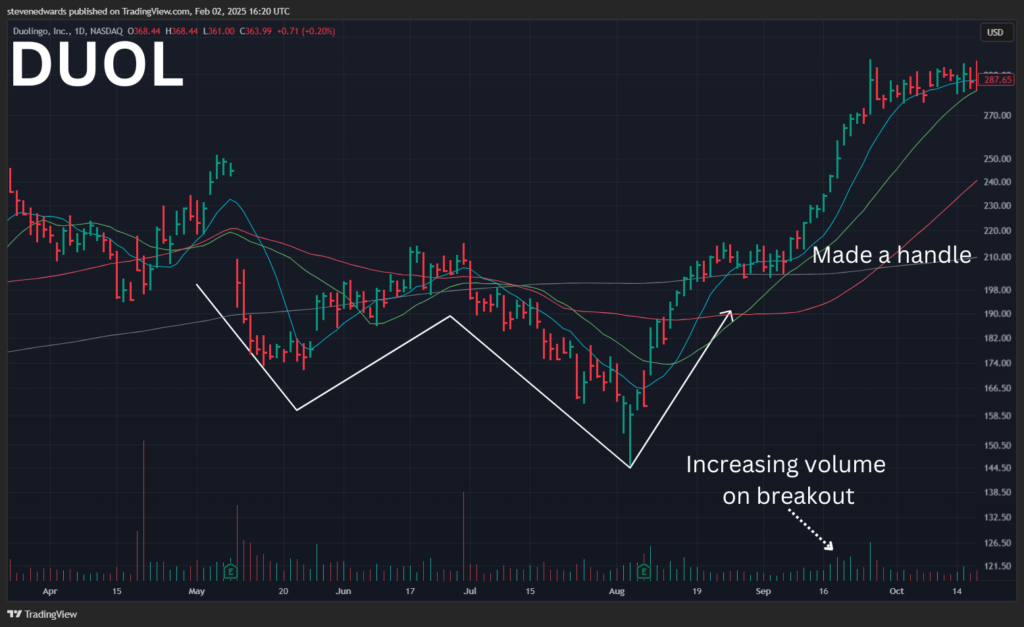The width and height of the screenshot is (1024, 627).
Task: Click the 158.50 price axis label
Action: (997, 416)
